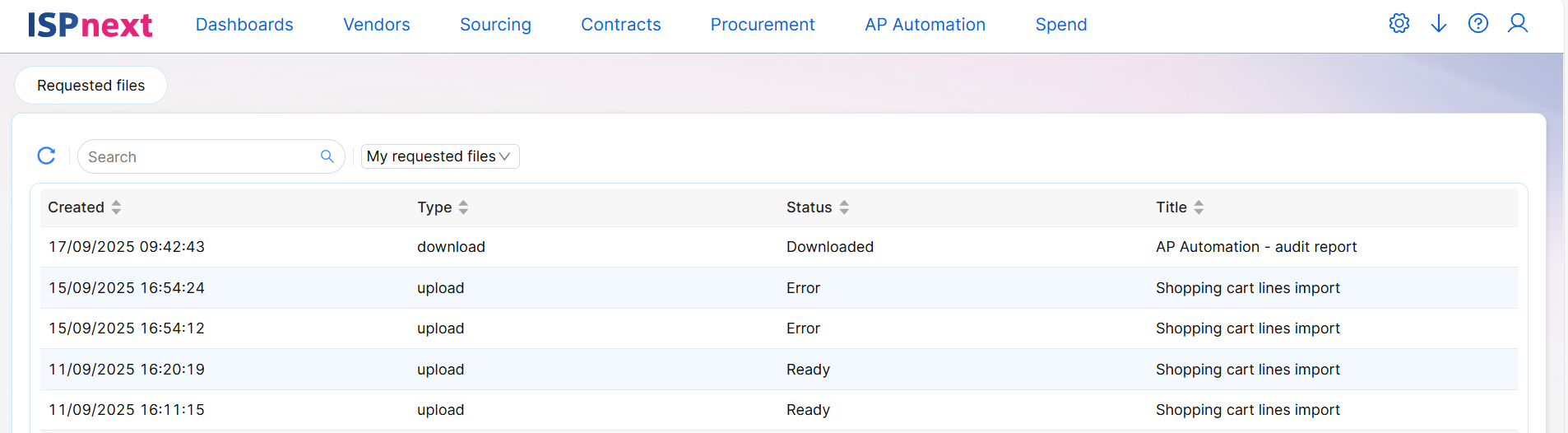Open the AP Automation menu
Image resolution: width=1568 pixels, height=433 pixels.
[925, 25]
